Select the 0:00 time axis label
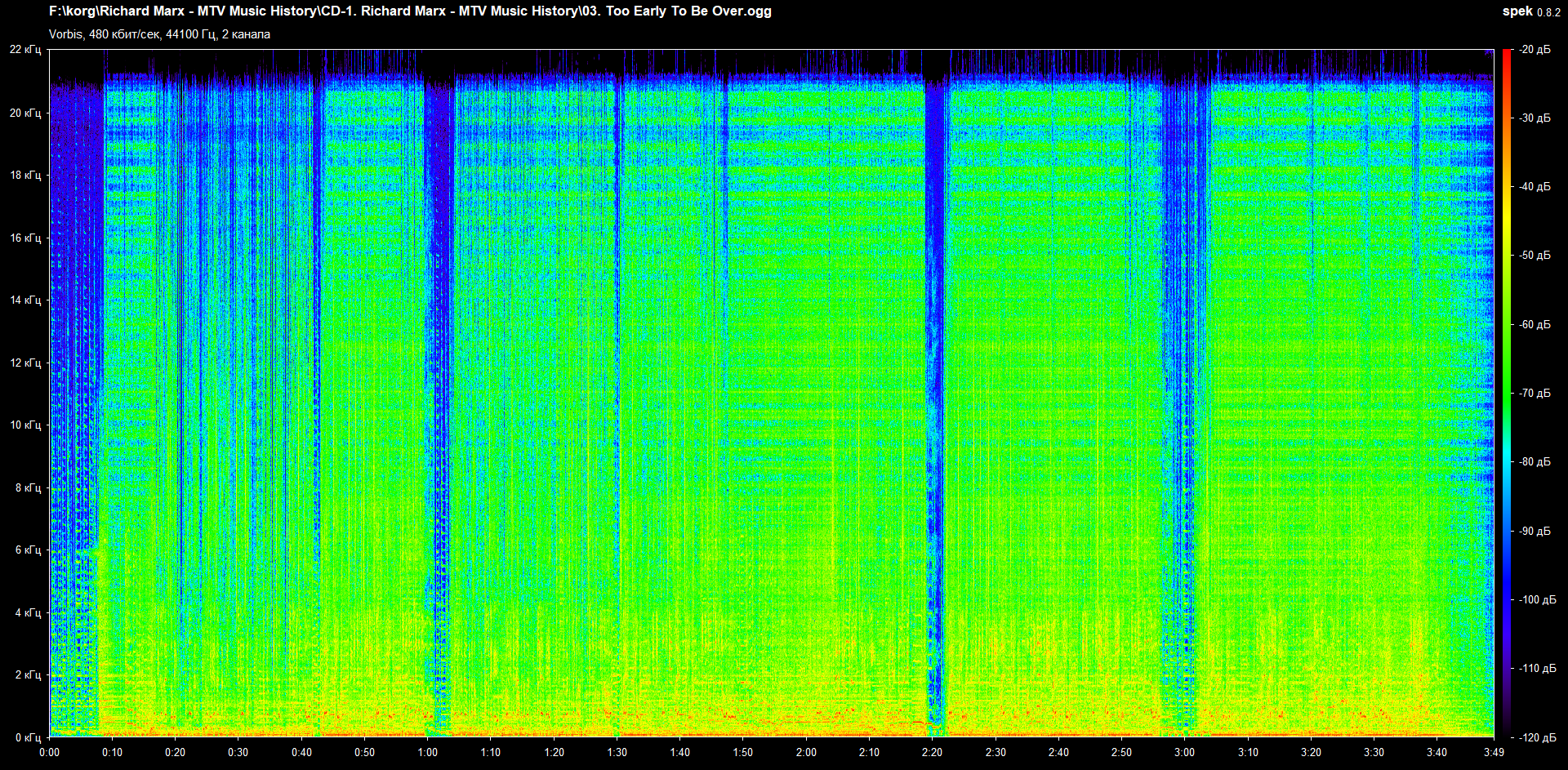 pyautogui.click(x=50, y=752)
